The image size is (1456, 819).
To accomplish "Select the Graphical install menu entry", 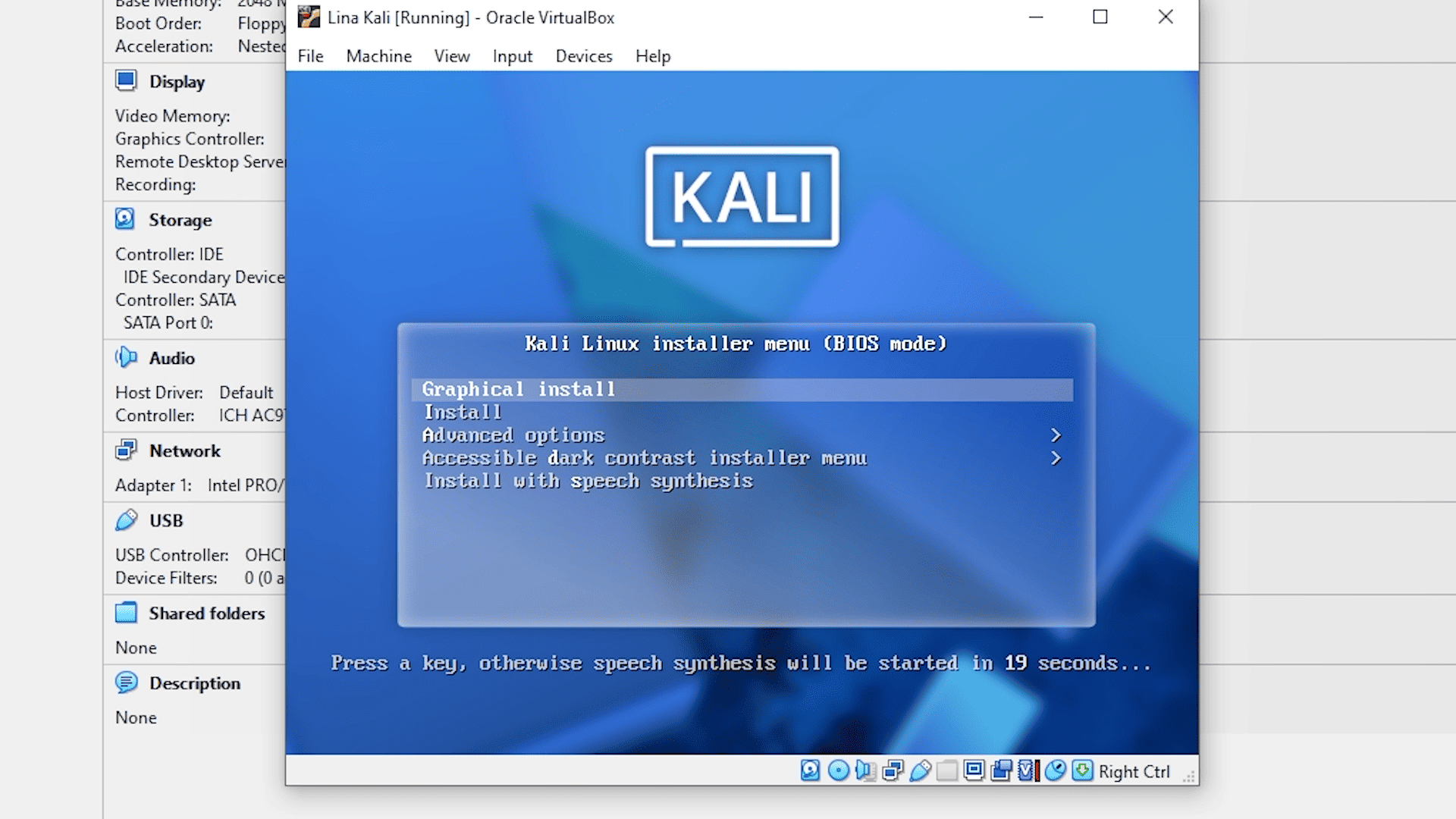I will click(x=518, y=389).
